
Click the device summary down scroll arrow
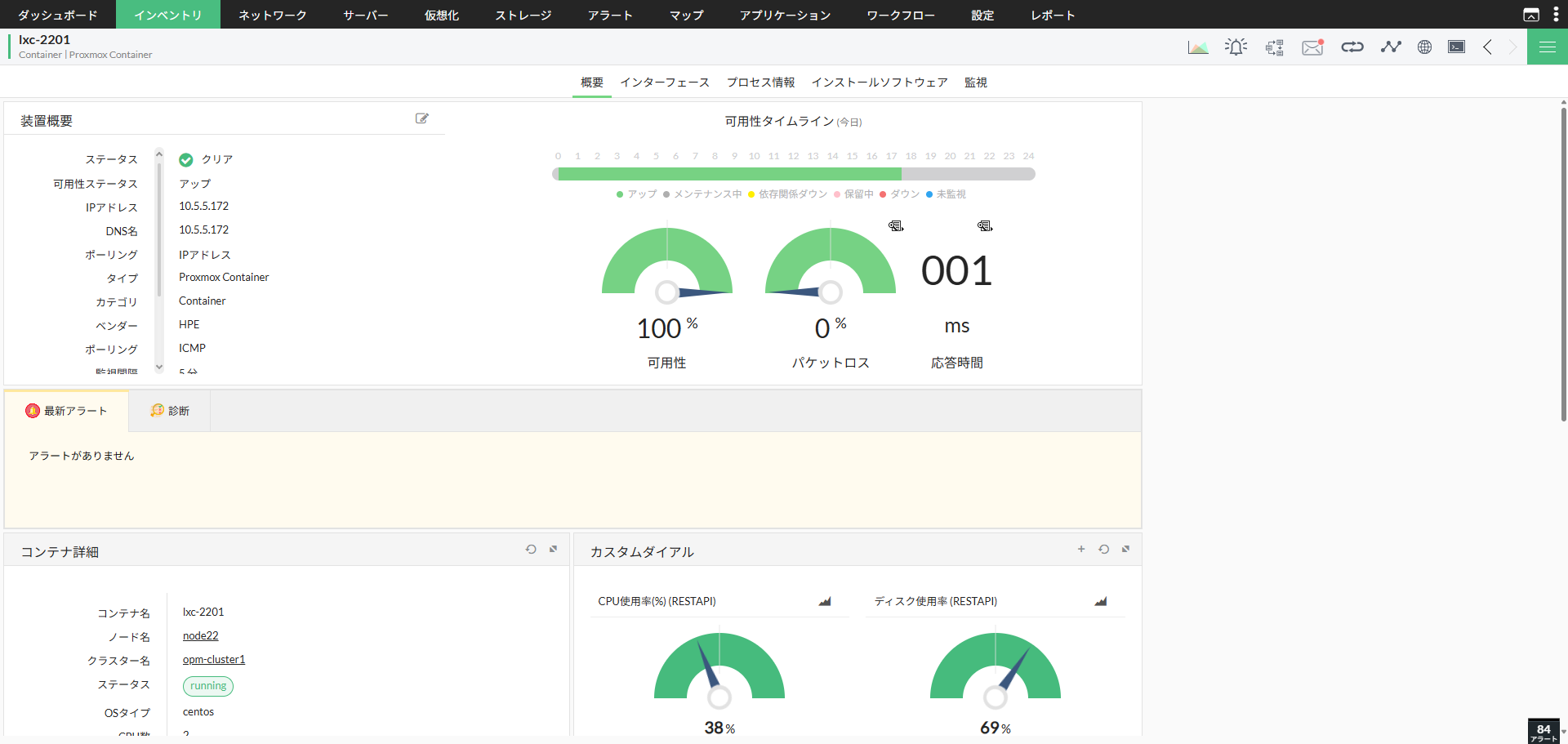click(x=159, y=368)
